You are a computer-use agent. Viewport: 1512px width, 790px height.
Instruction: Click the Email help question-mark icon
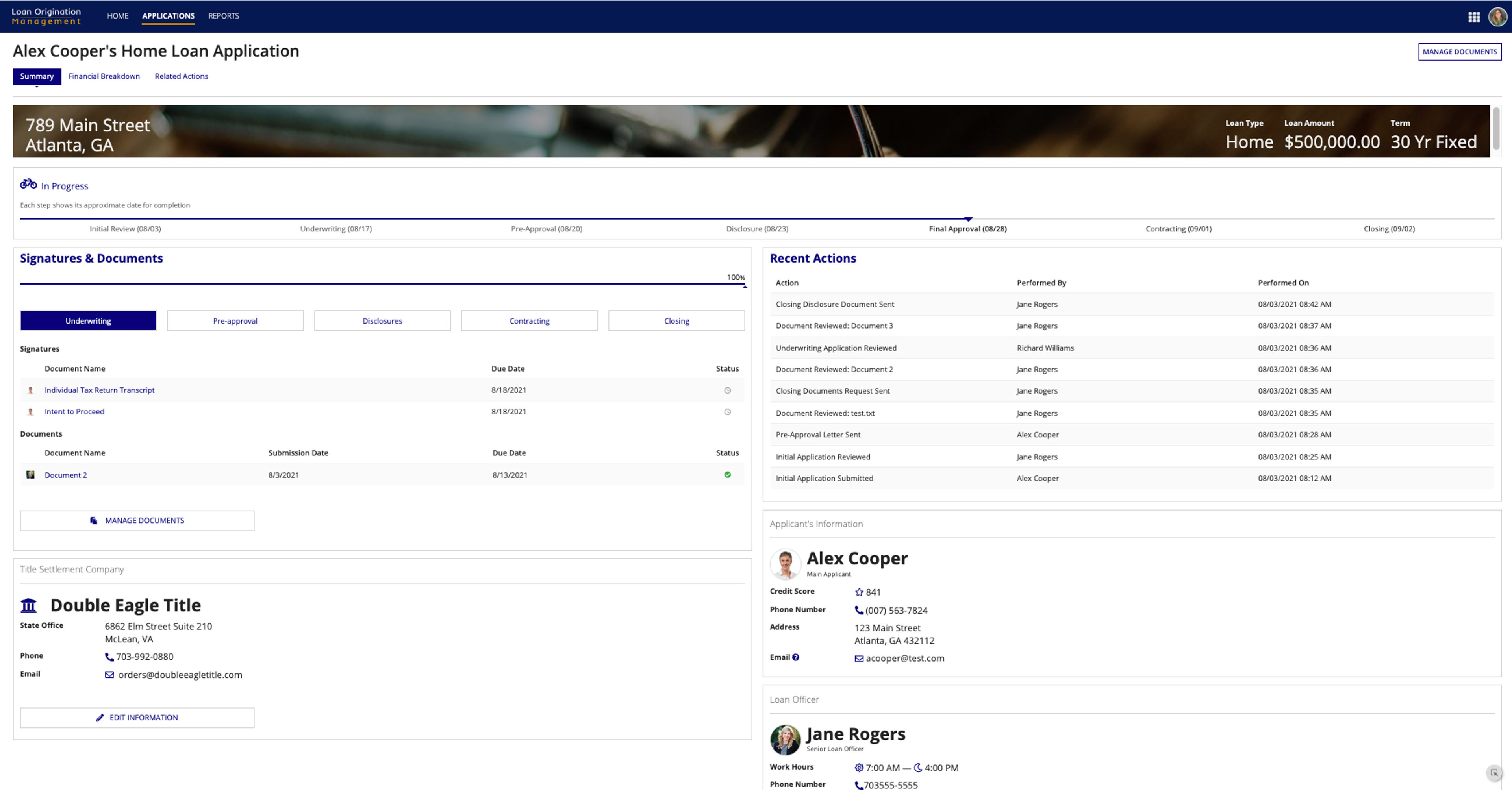click(x=795, y=657)
